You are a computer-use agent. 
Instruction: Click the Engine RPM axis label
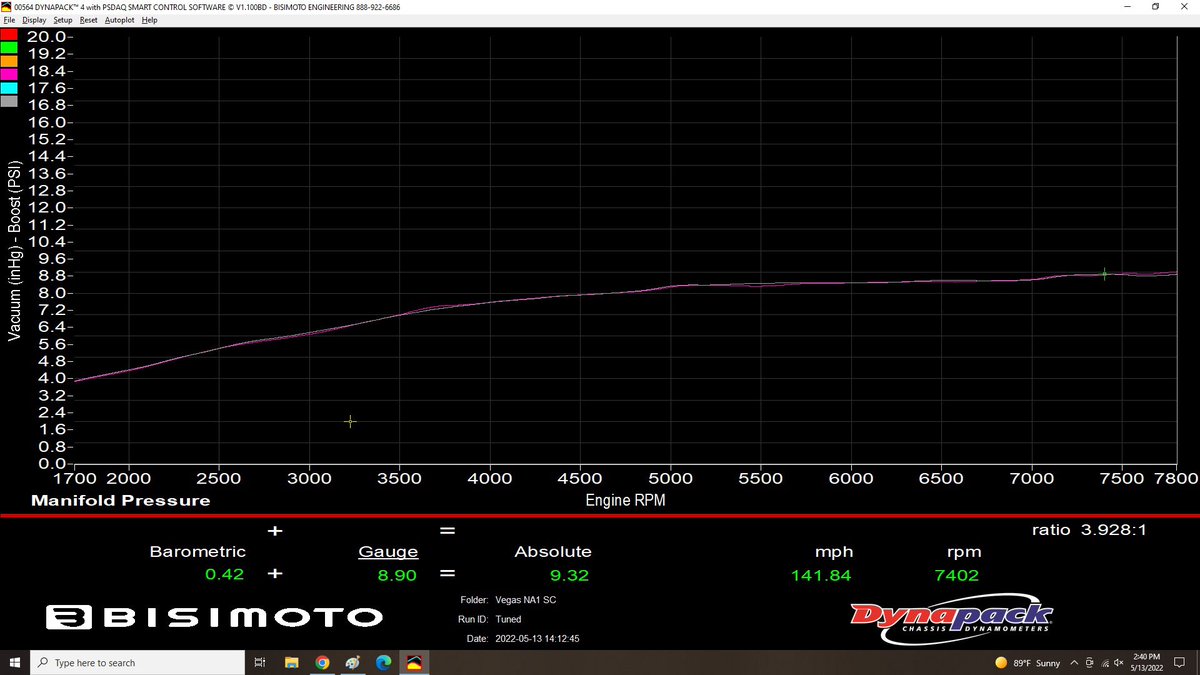625,500
